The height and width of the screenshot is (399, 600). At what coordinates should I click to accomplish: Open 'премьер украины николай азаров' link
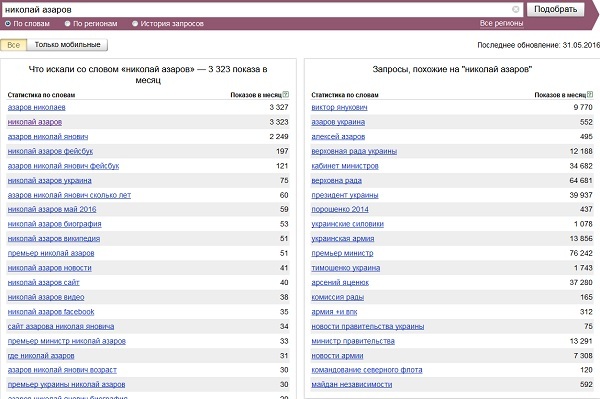pyautogui.click(x=66, y=384)
